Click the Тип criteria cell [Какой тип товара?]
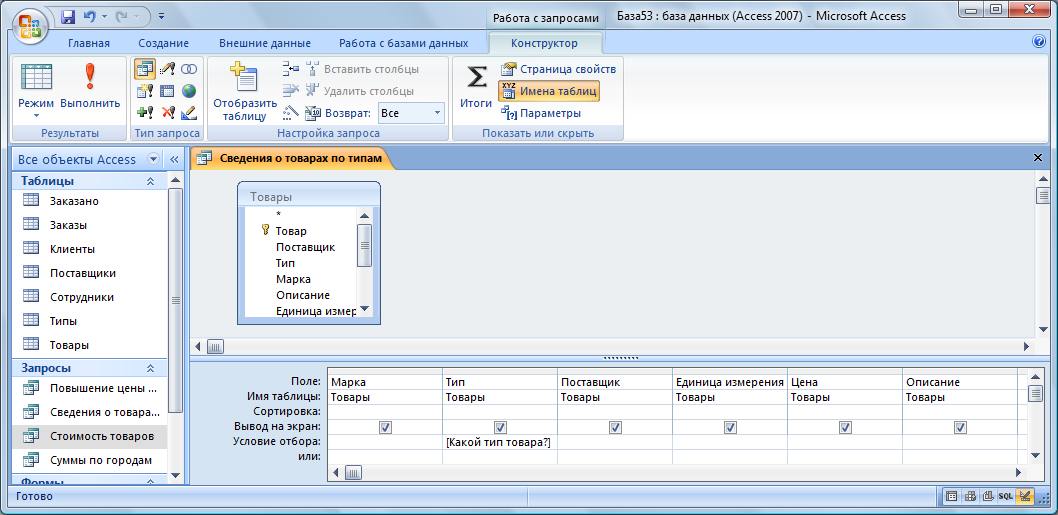Image resolution: width=1058 pixels, height=515 pixels. pos(500,442)
